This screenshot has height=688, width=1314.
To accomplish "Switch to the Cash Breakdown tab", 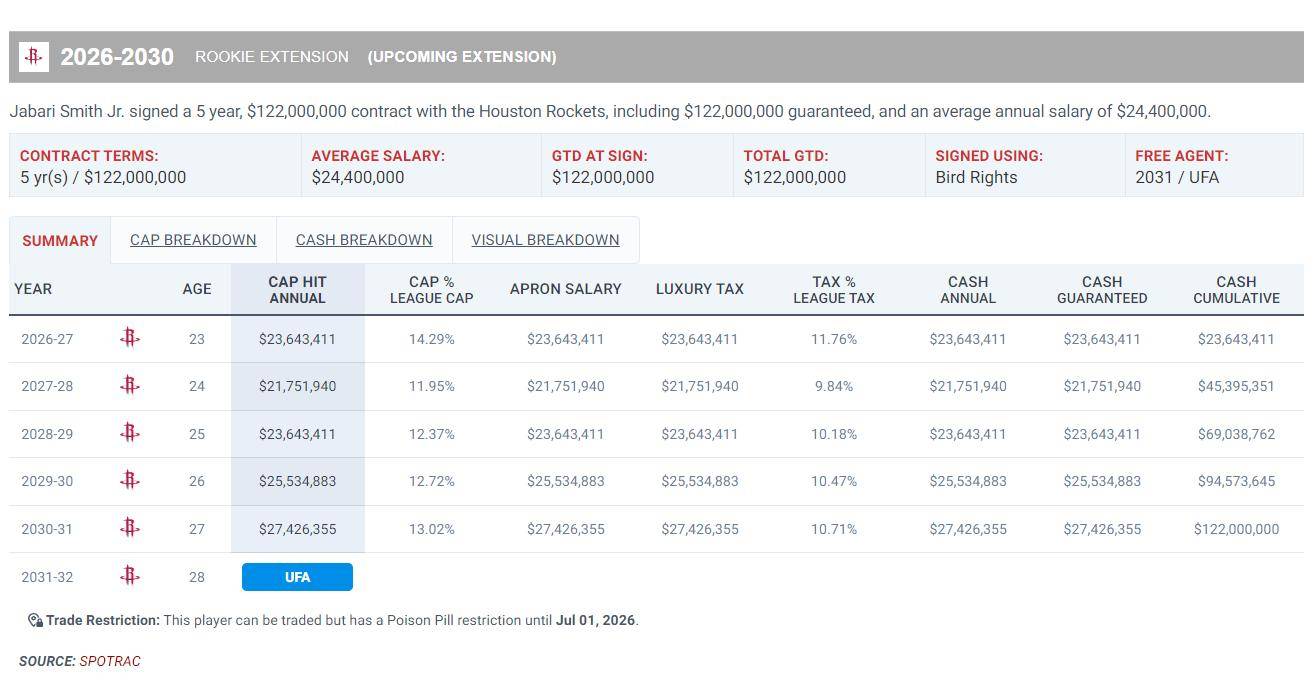I will pos(364,240).
